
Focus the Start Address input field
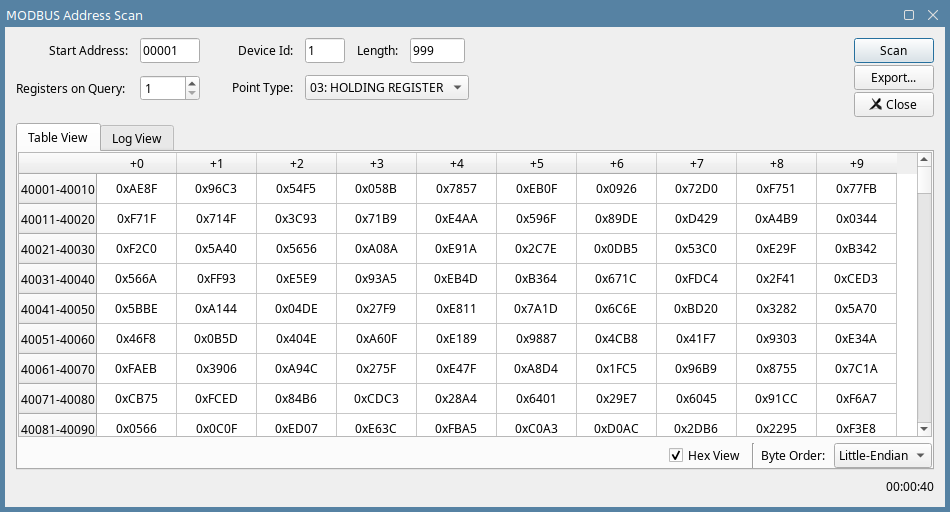pos(170,51)
